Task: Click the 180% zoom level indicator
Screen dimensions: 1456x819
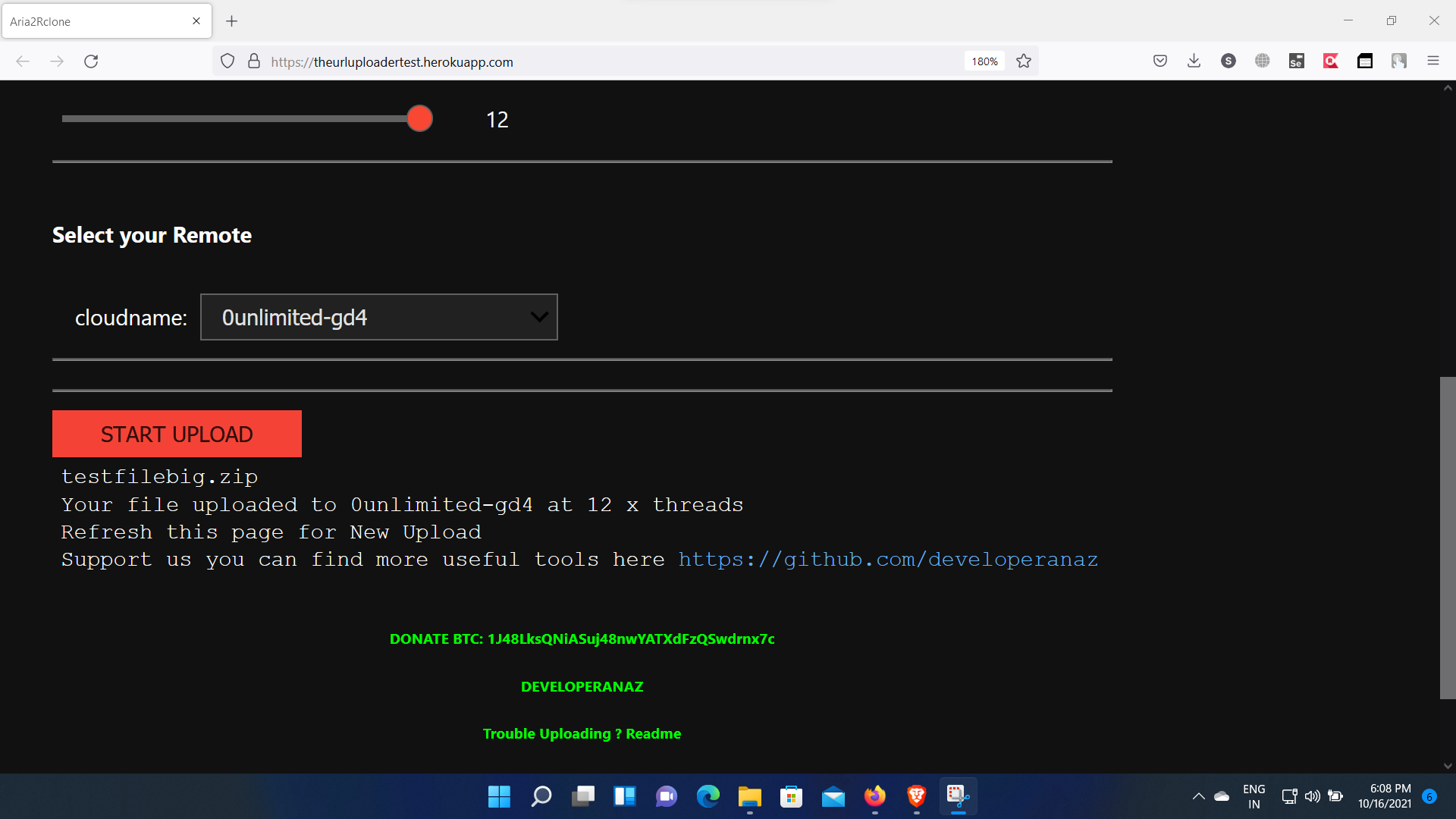Action: pos(984,61)
